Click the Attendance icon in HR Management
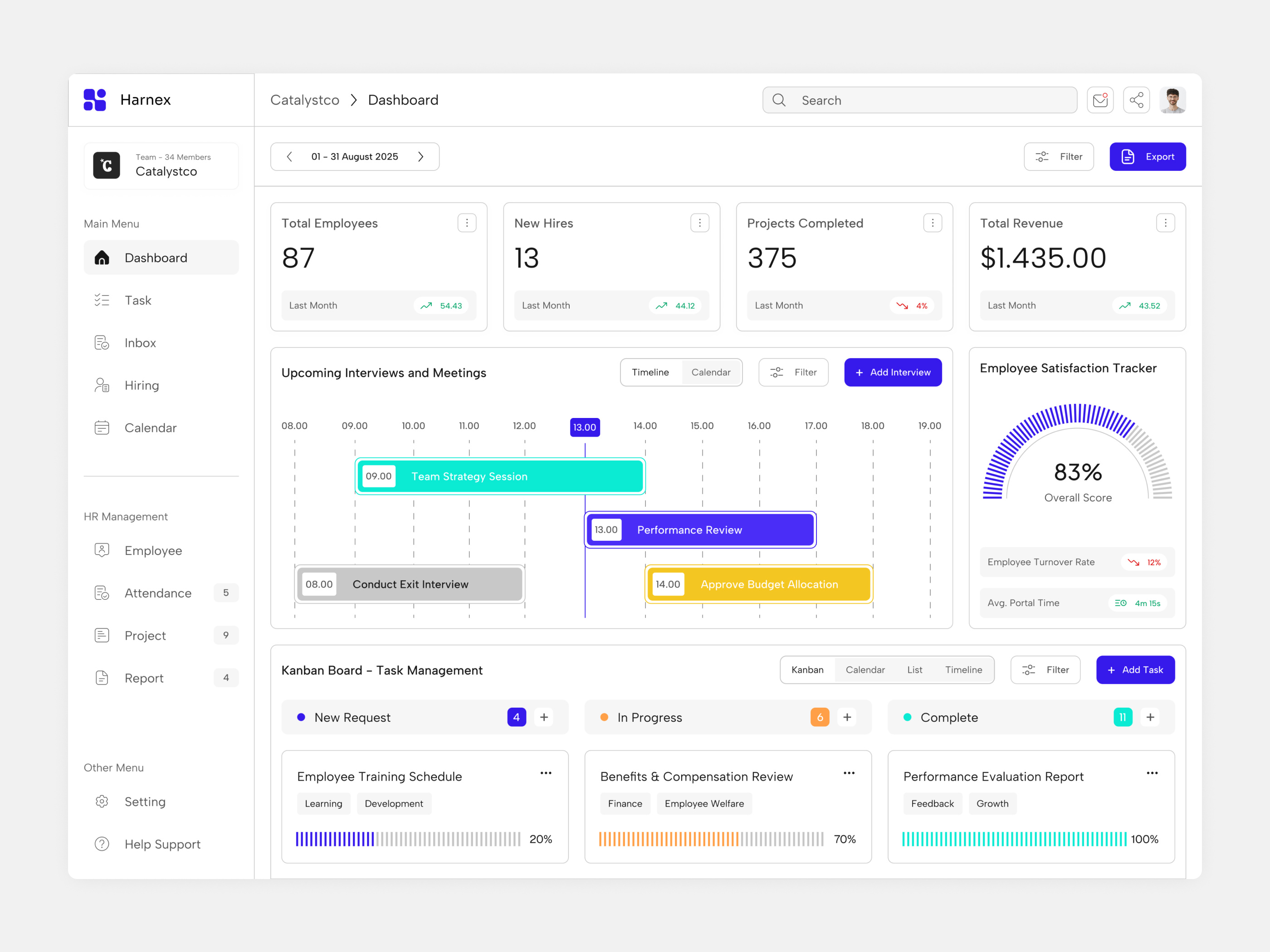This screenshot has width=1270, height=952. tap(102, 593)
